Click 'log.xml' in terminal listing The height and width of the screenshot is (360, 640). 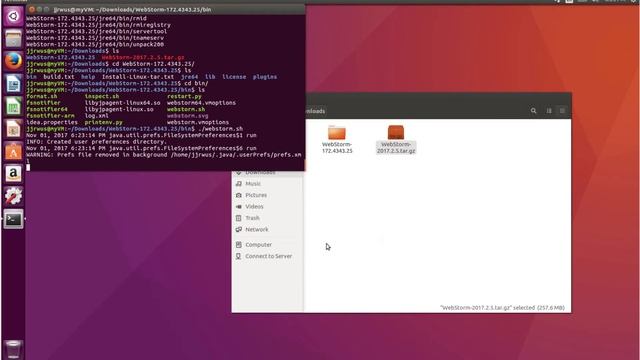[96, 116]
